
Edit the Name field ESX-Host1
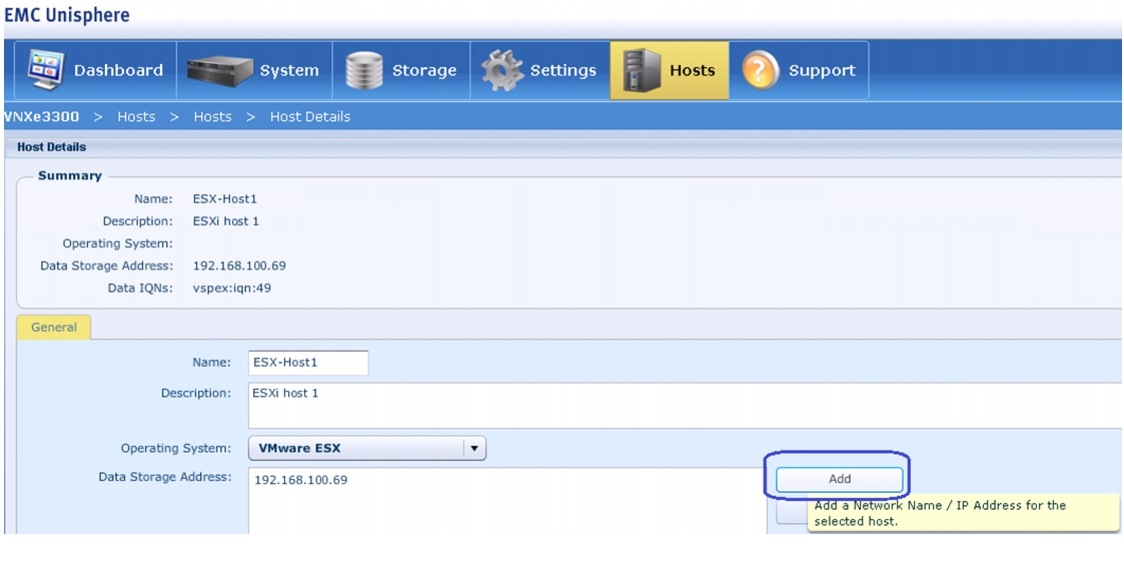coord(308,362)
